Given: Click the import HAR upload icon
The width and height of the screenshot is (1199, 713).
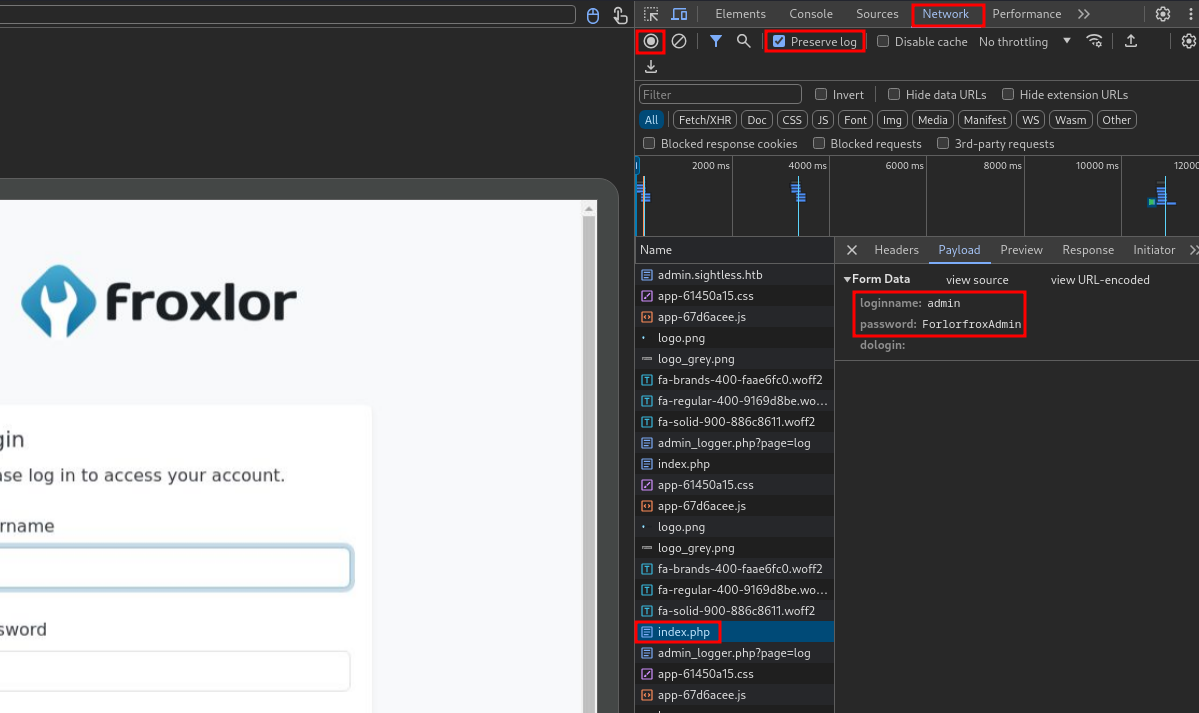Looking at the screenshot, I should (x=1131, y=41).
